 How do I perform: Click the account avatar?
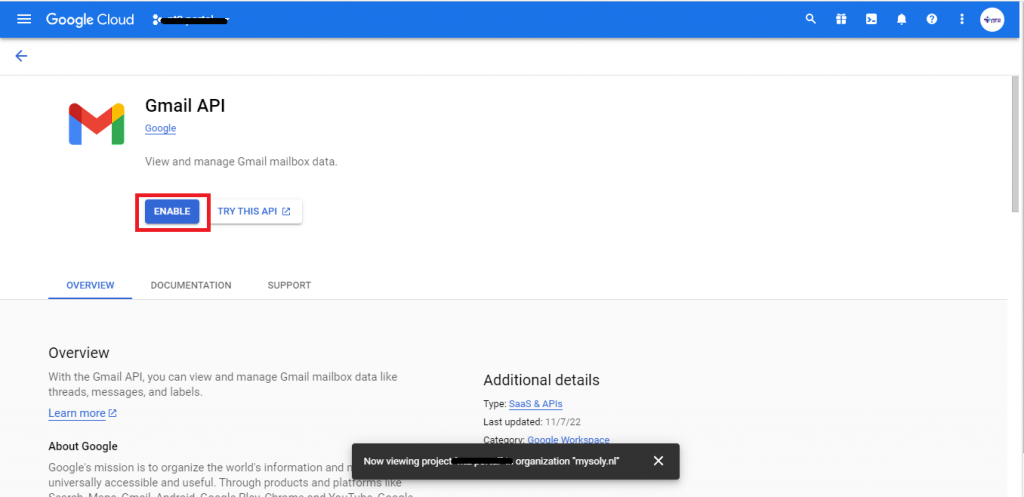point(992,20)
